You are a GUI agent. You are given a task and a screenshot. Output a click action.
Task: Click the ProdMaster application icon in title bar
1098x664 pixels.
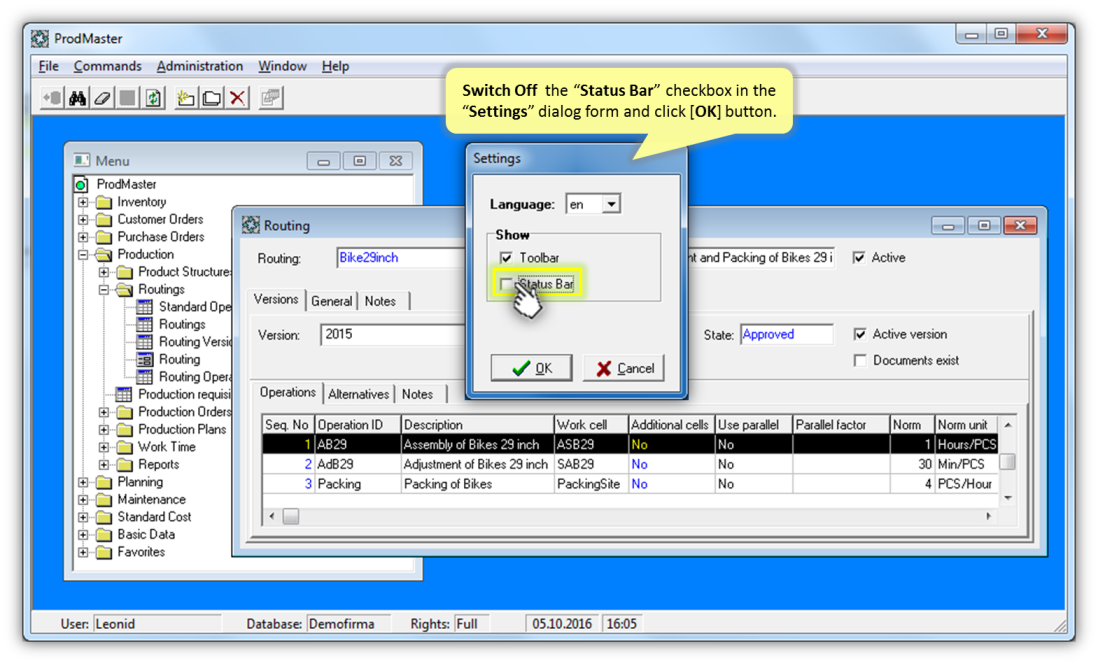(x=41, y=39)
